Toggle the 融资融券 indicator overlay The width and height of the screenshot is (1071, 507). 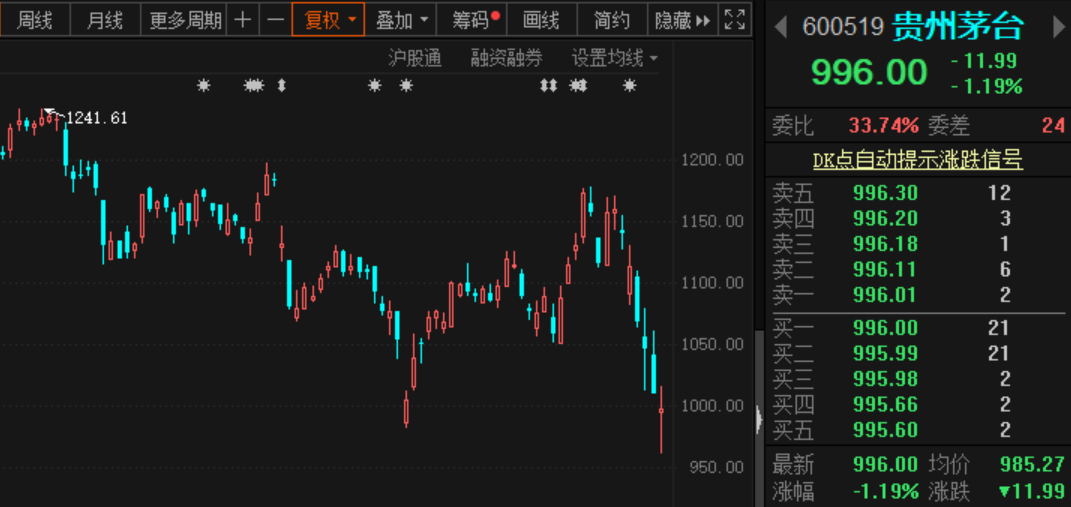[506, 58]
